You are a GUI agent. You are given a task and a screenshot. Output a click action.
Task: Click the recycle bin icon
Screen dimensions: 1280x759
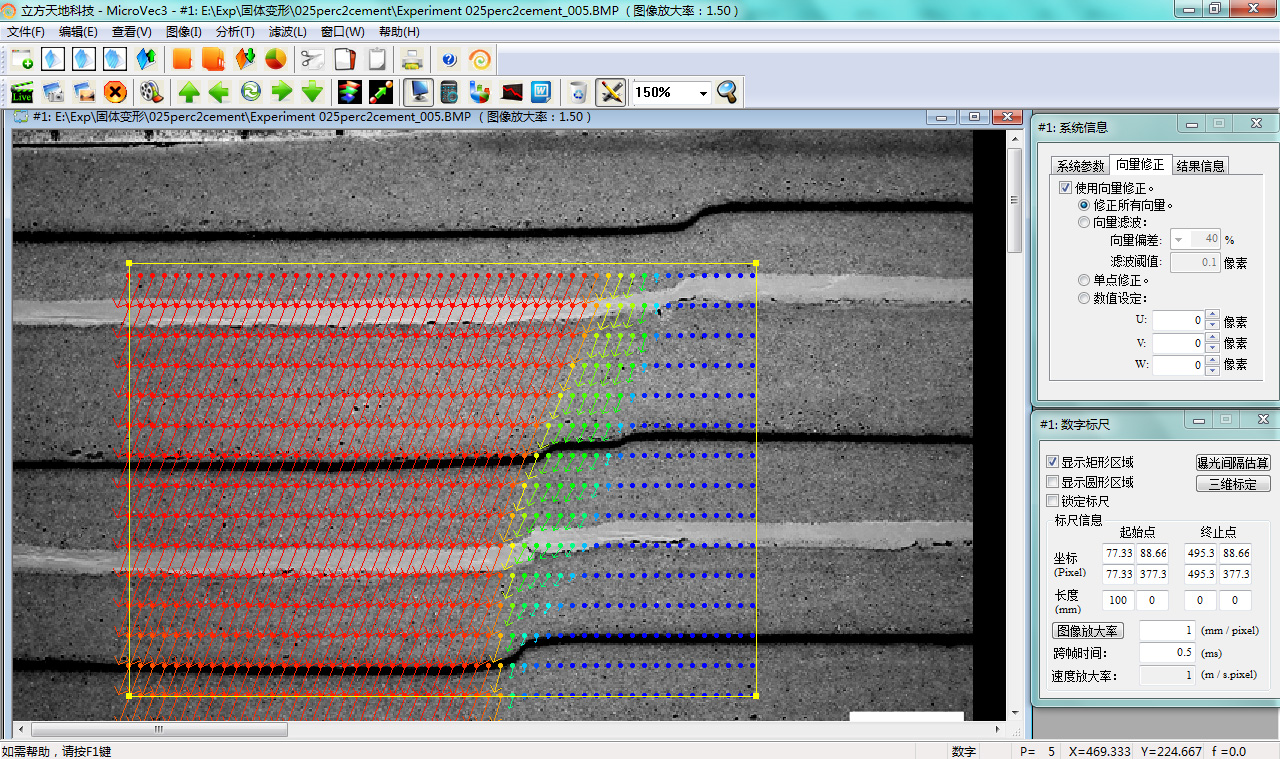tap(578, 92)
